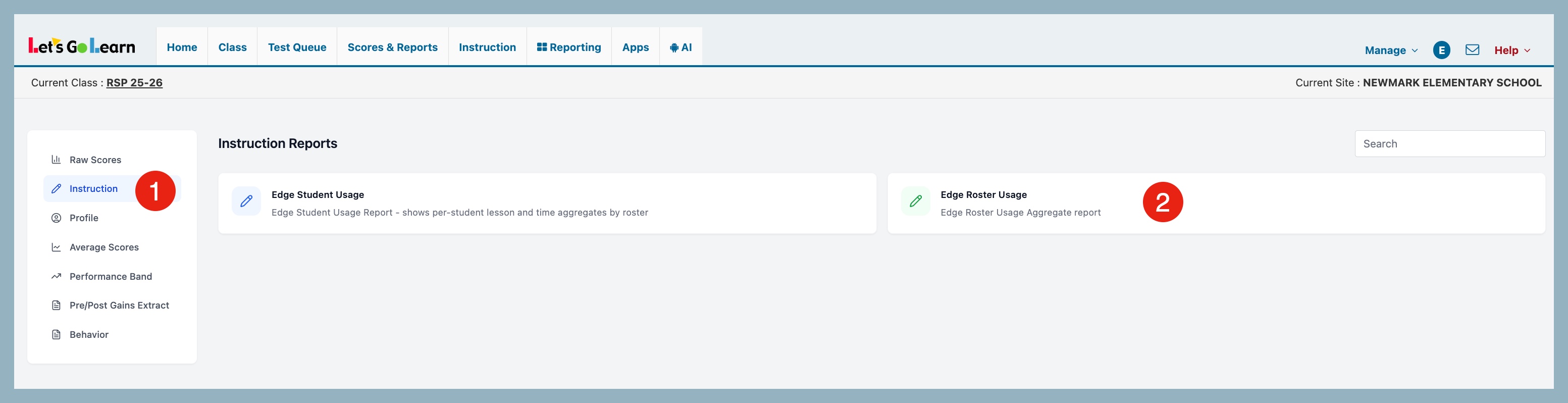This screenshot has width=1568, height=403.
Task: Open the Scores & Reports tab
Action: tap(392, 47)
